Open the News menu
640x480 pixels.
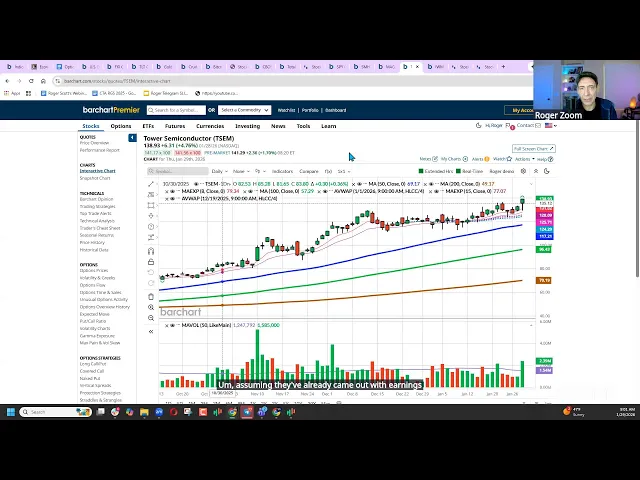tap(278, 126)
